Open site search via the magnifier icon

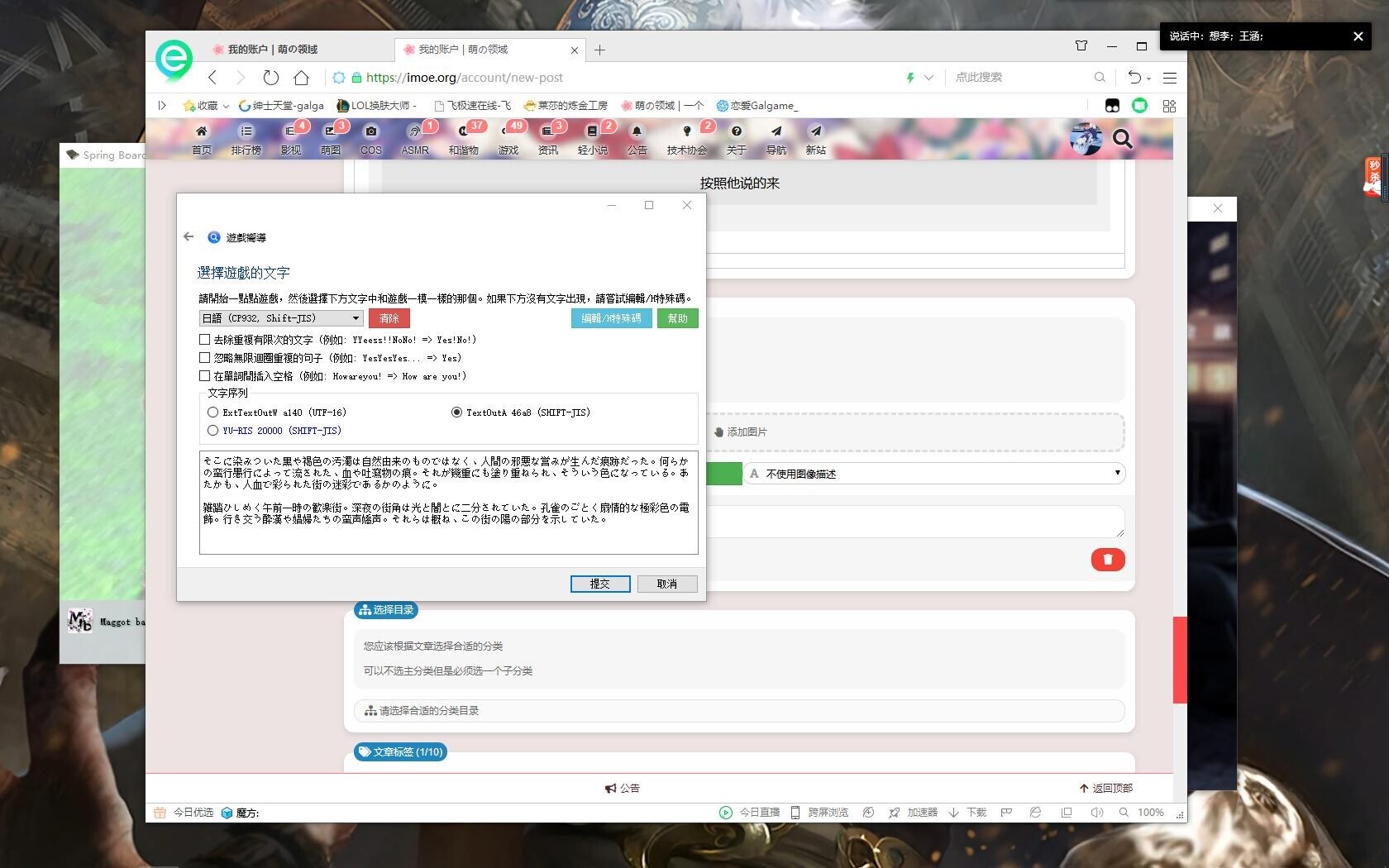click(x=1122, y=139)
